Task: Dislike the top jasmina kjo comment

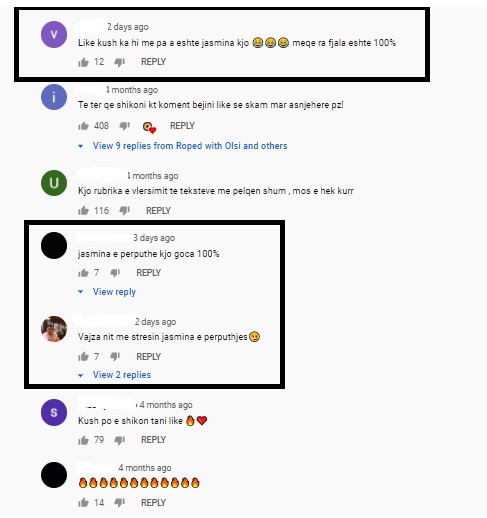Action: (x=120, y=62)
